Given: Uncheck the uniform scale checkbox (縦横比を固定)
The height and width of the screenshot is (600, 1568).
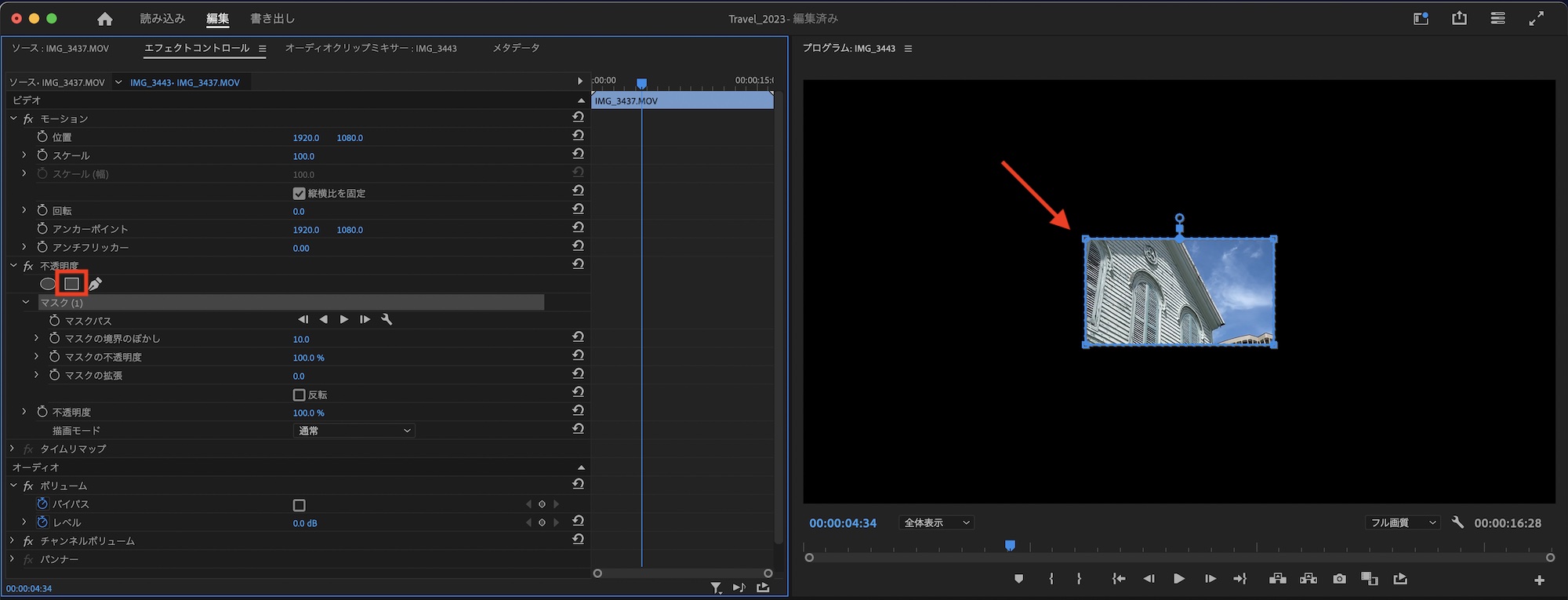Looking at the screenshot, I should pyautogui.click(x=299, y=193).
